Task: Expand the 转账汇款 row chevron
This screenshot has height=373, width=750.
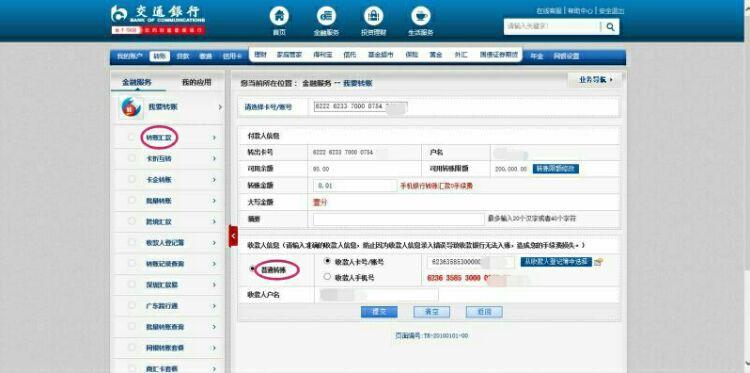Action: pyautogui.click(x=214, y=138)
